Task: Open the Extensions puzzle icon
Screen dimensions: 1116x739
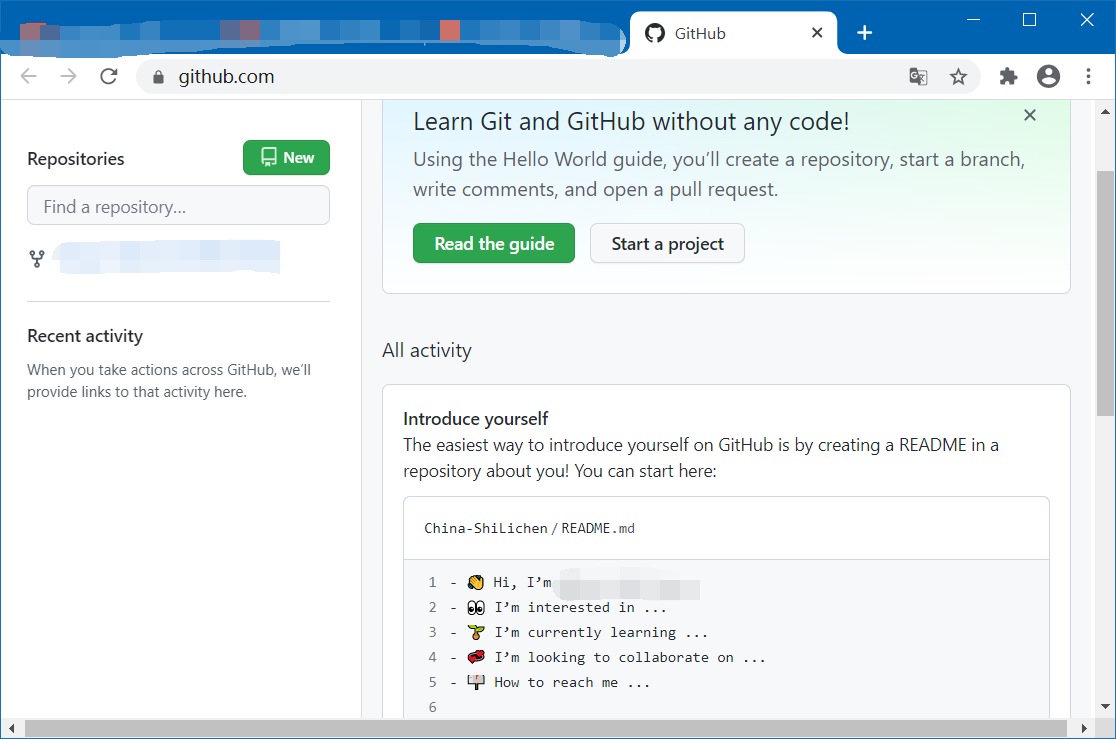Action: (1008, 76)
